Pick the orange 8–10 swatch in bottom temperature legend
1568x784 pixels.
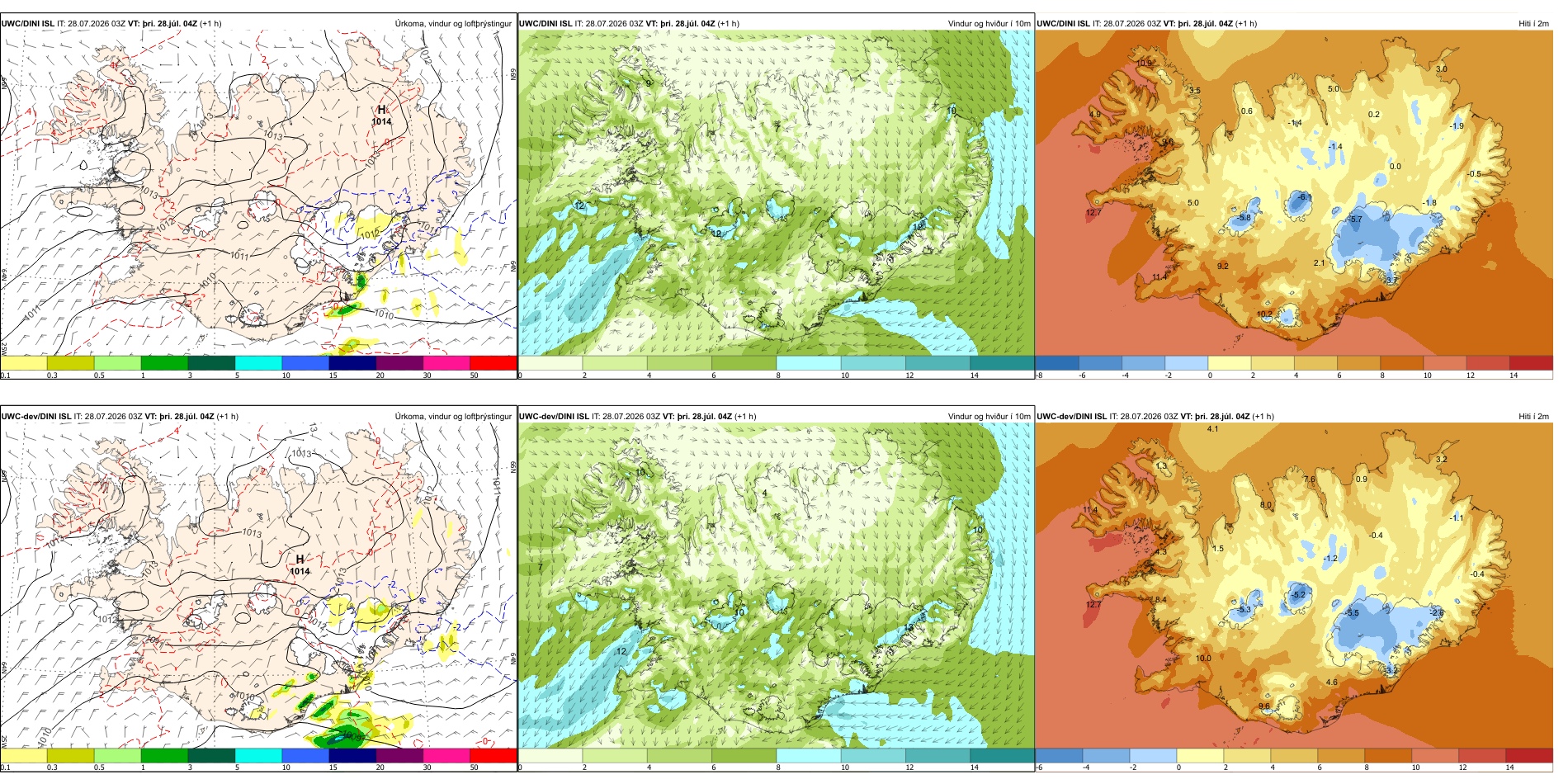[1388, 756]
